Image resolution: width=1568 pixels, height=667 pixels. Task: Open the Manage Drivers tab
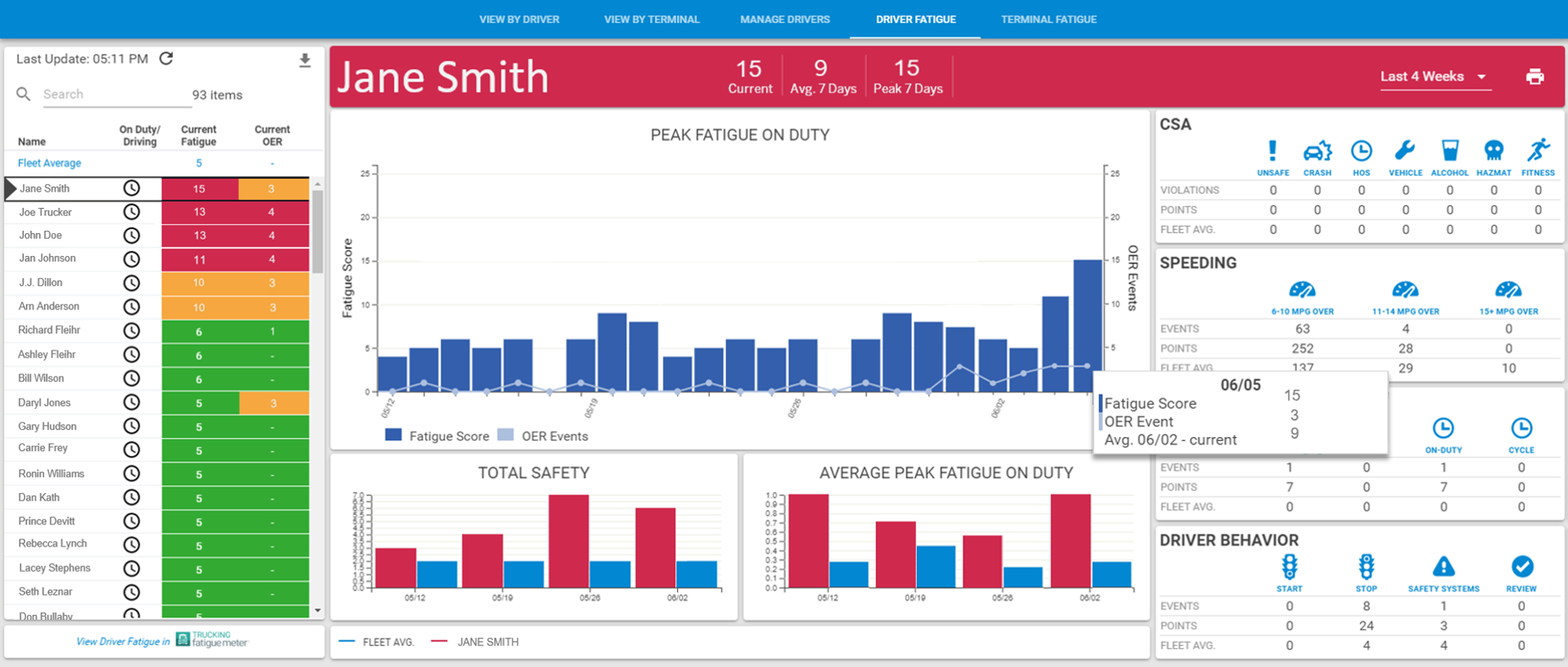(x=784, y=19)
